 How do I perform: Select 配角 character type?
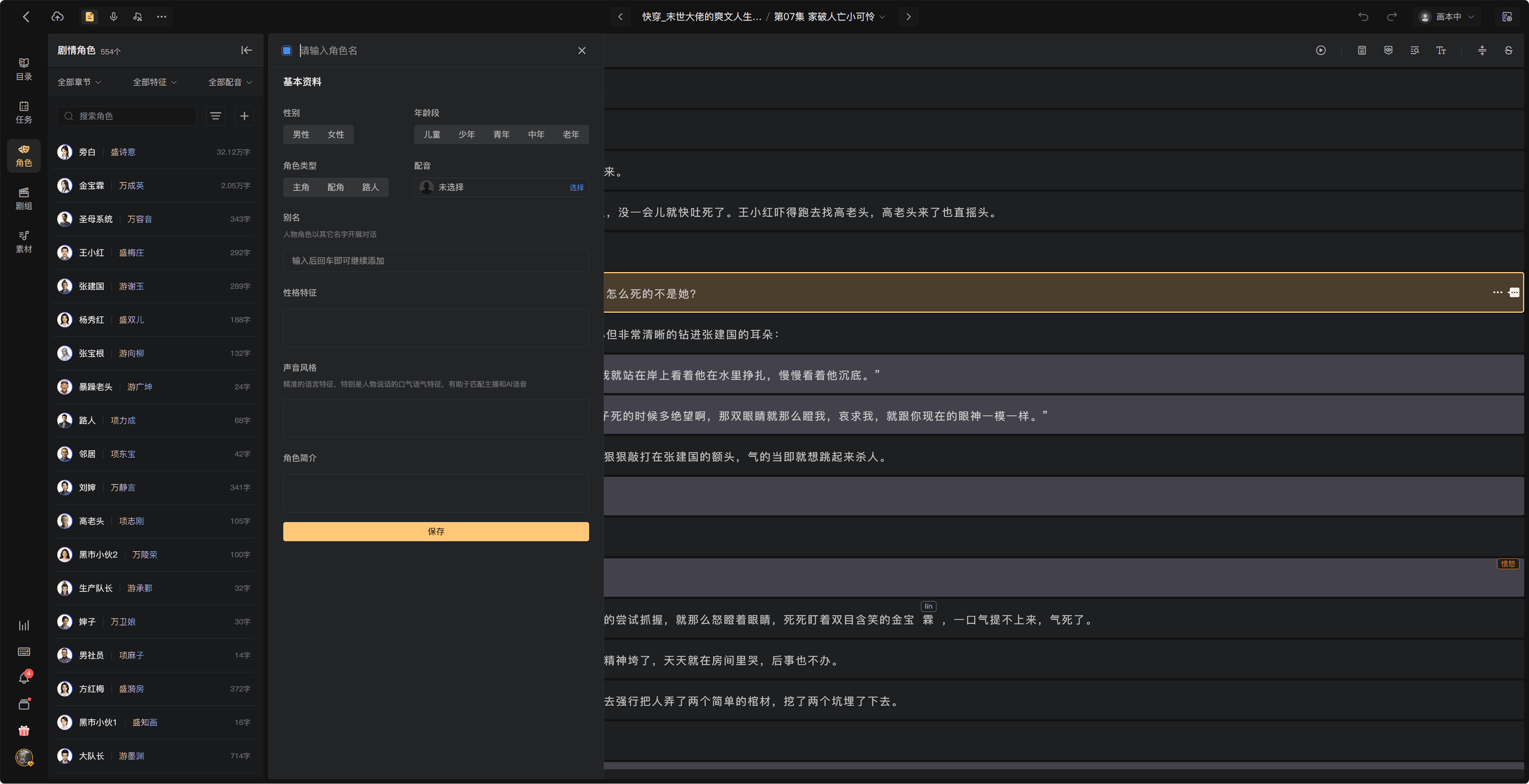click(335, 187)
